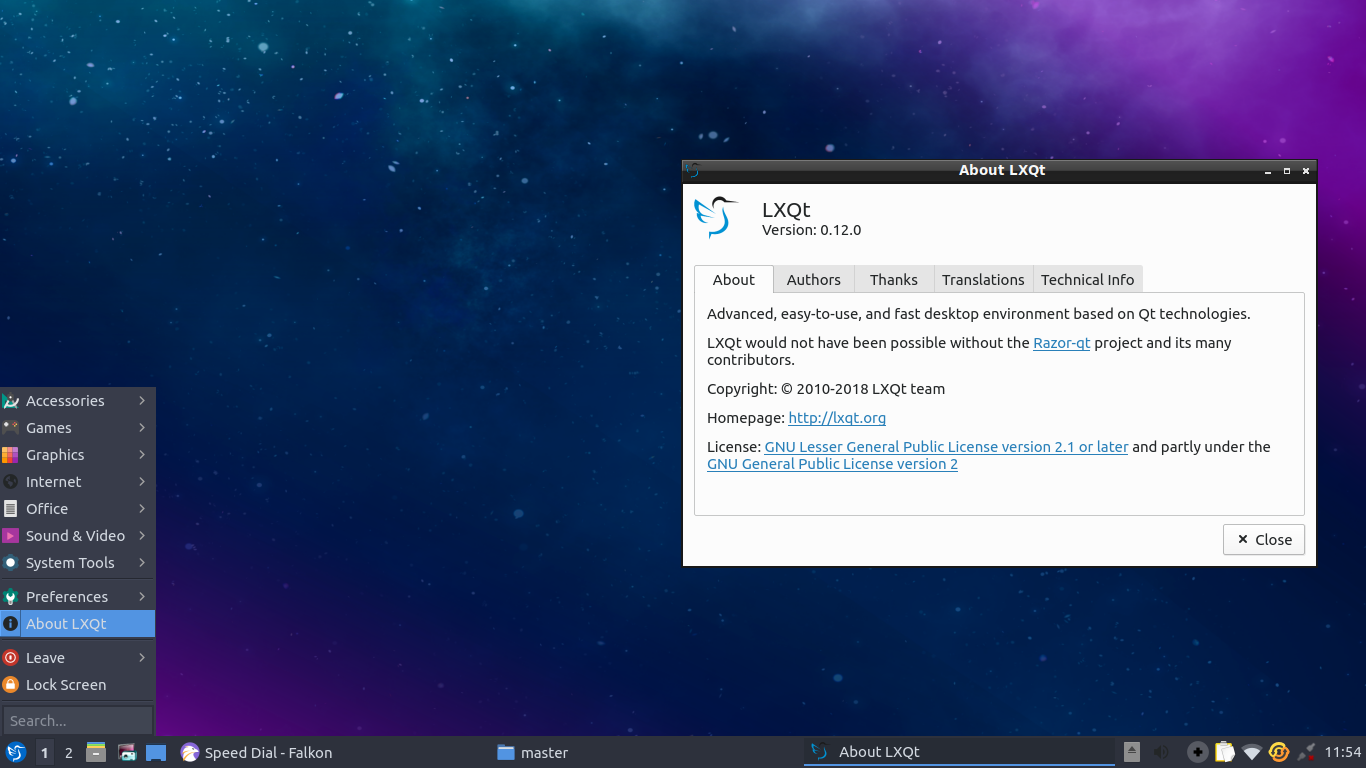Viewport: 1366px width, 768px height.
Task: Open the LXQt main menu launcher button
Action: coord(15,752)
